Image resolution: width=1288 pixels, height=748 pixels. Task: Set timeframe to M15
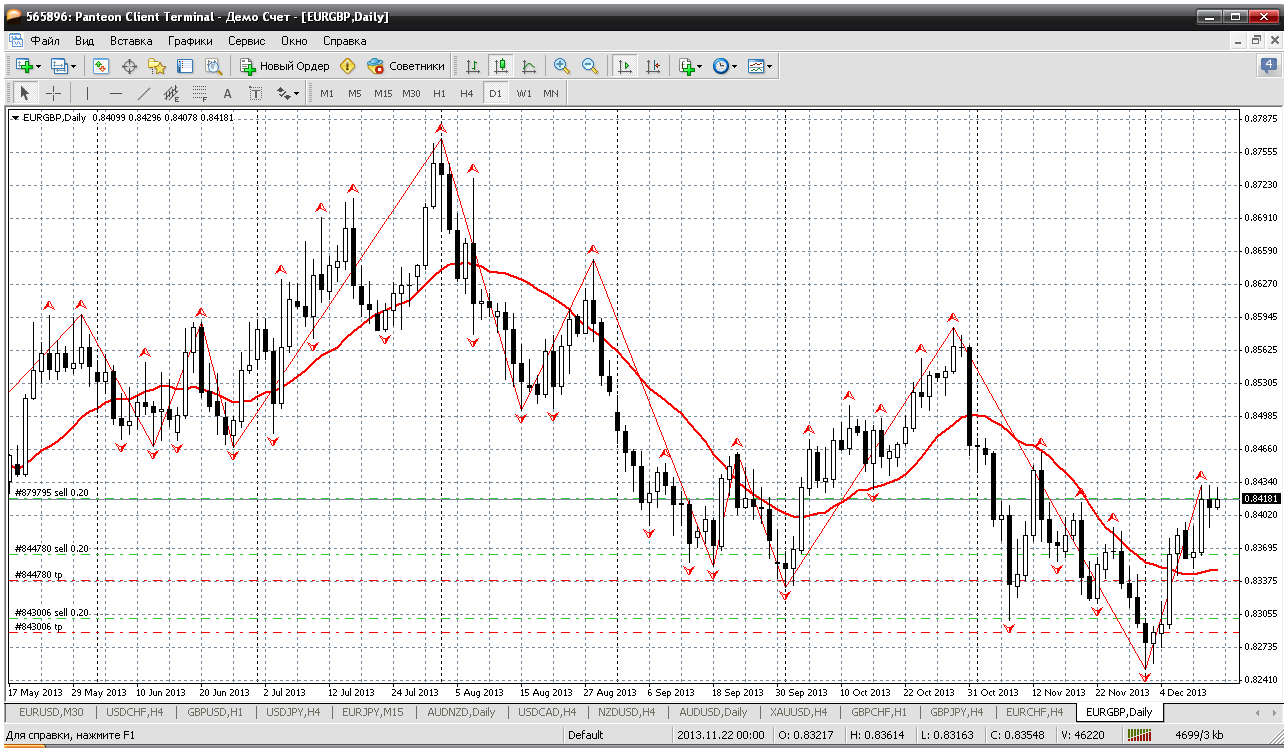383,93
